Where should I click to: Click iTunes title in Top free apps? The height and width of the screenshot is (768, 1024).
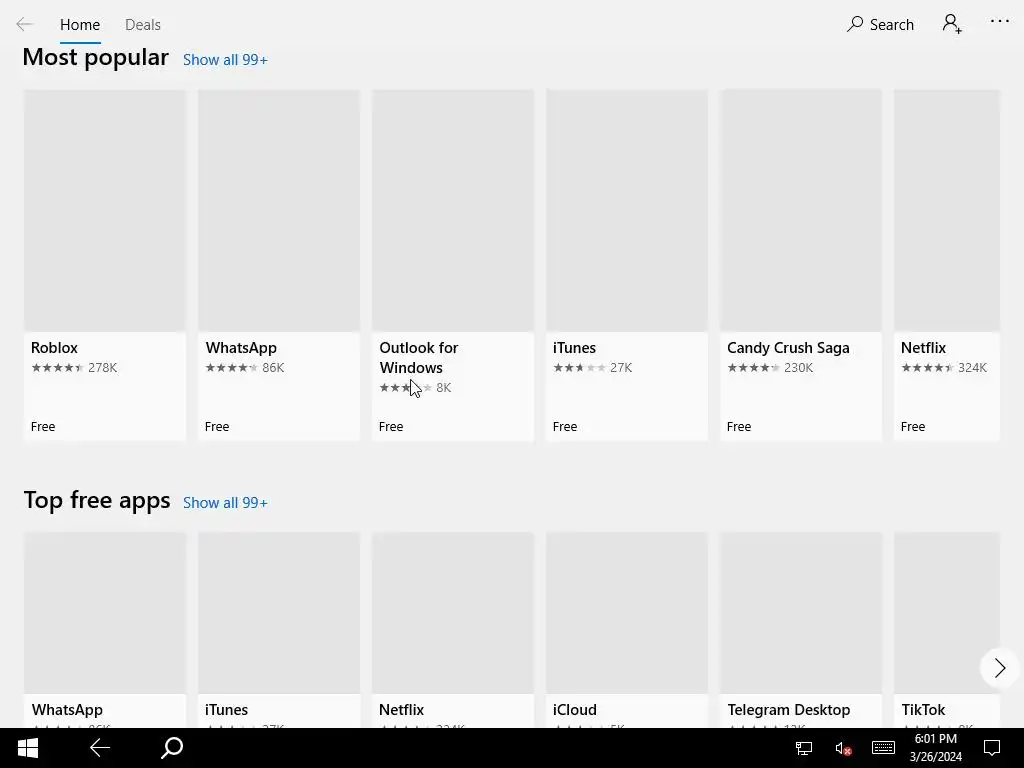(x=227, y=710)
